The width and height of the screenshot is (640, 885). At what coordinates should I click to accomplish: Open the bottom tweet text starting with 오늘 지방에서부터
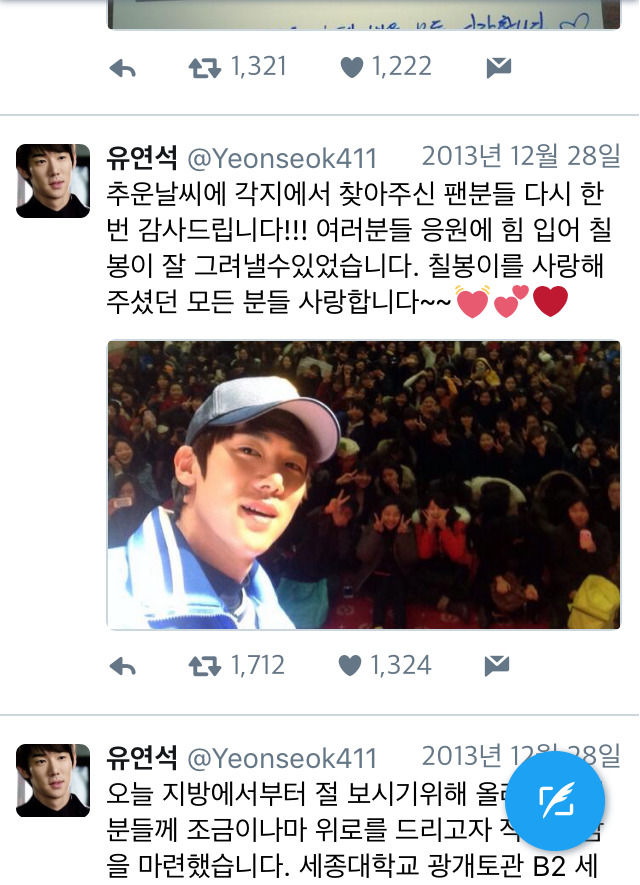pos(356,830)
